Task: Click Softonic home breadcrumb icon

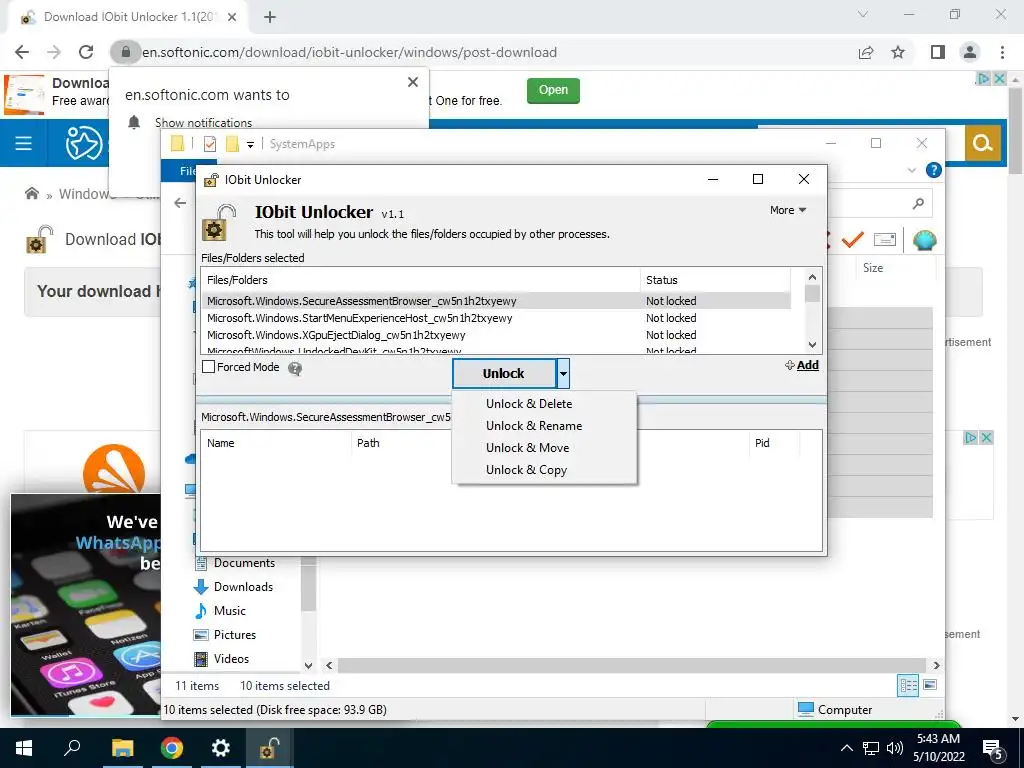Action: (32, 193)
